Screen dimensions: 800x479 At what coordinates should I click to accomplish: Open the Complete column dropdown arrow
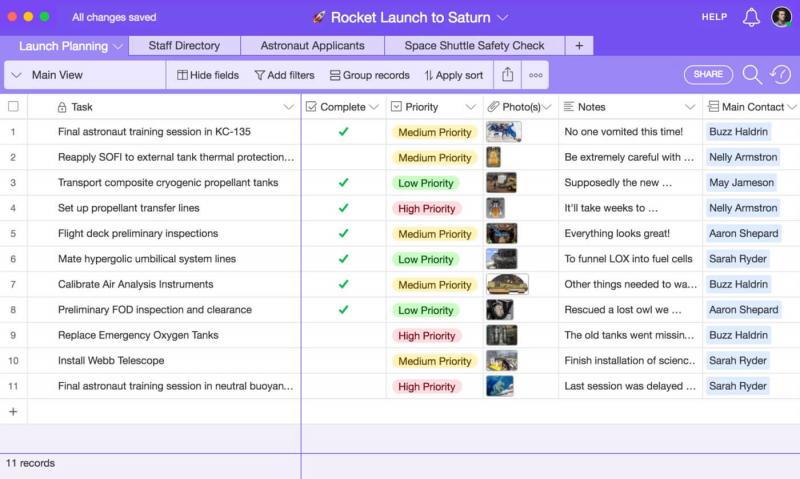pyautogui.click(x=373, y=107)
